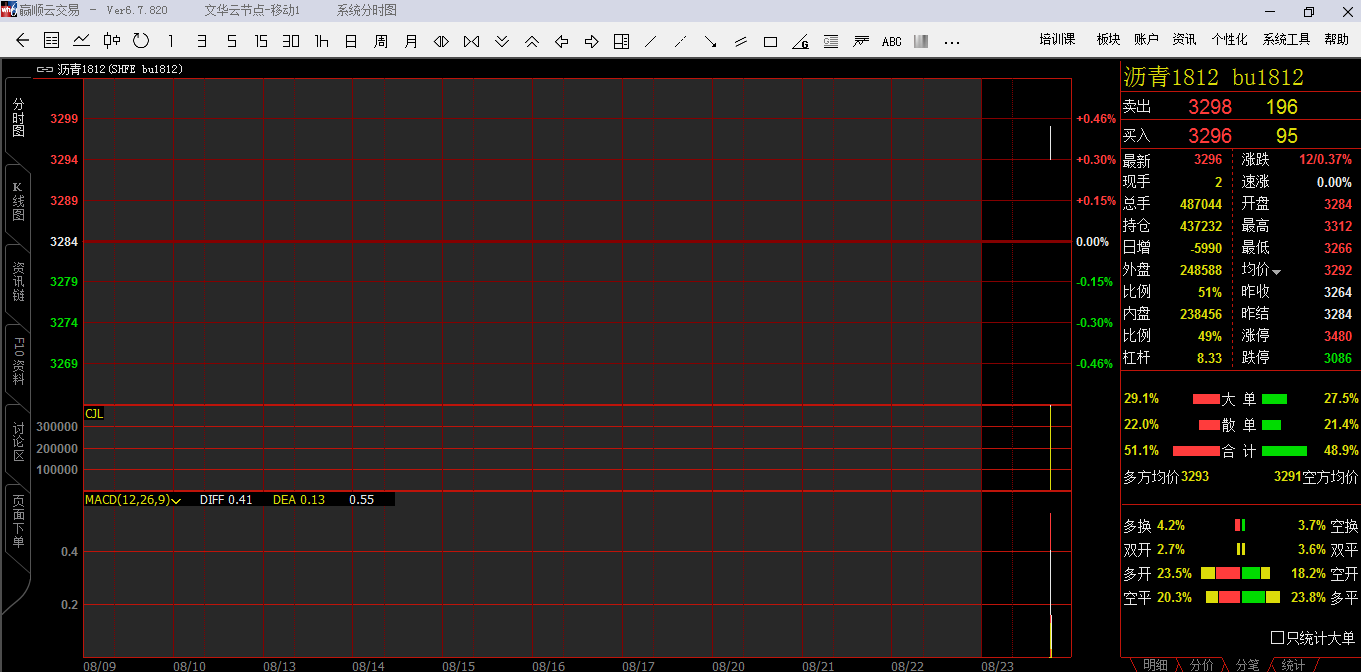Expand the MACD(12,26,9) indicator dropdown
Viewport: 1361px width, 672px height.
point(176,500)
